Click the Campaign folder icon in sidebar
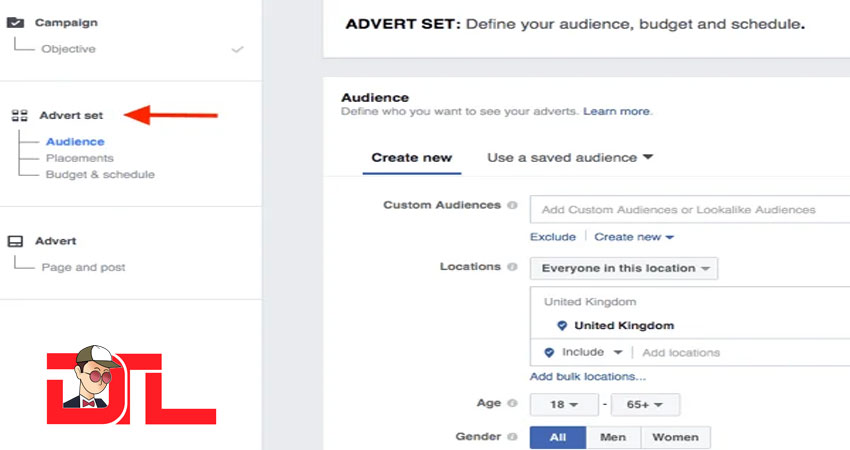The width and height of the screenshot is (850, 450). [16, 22]
